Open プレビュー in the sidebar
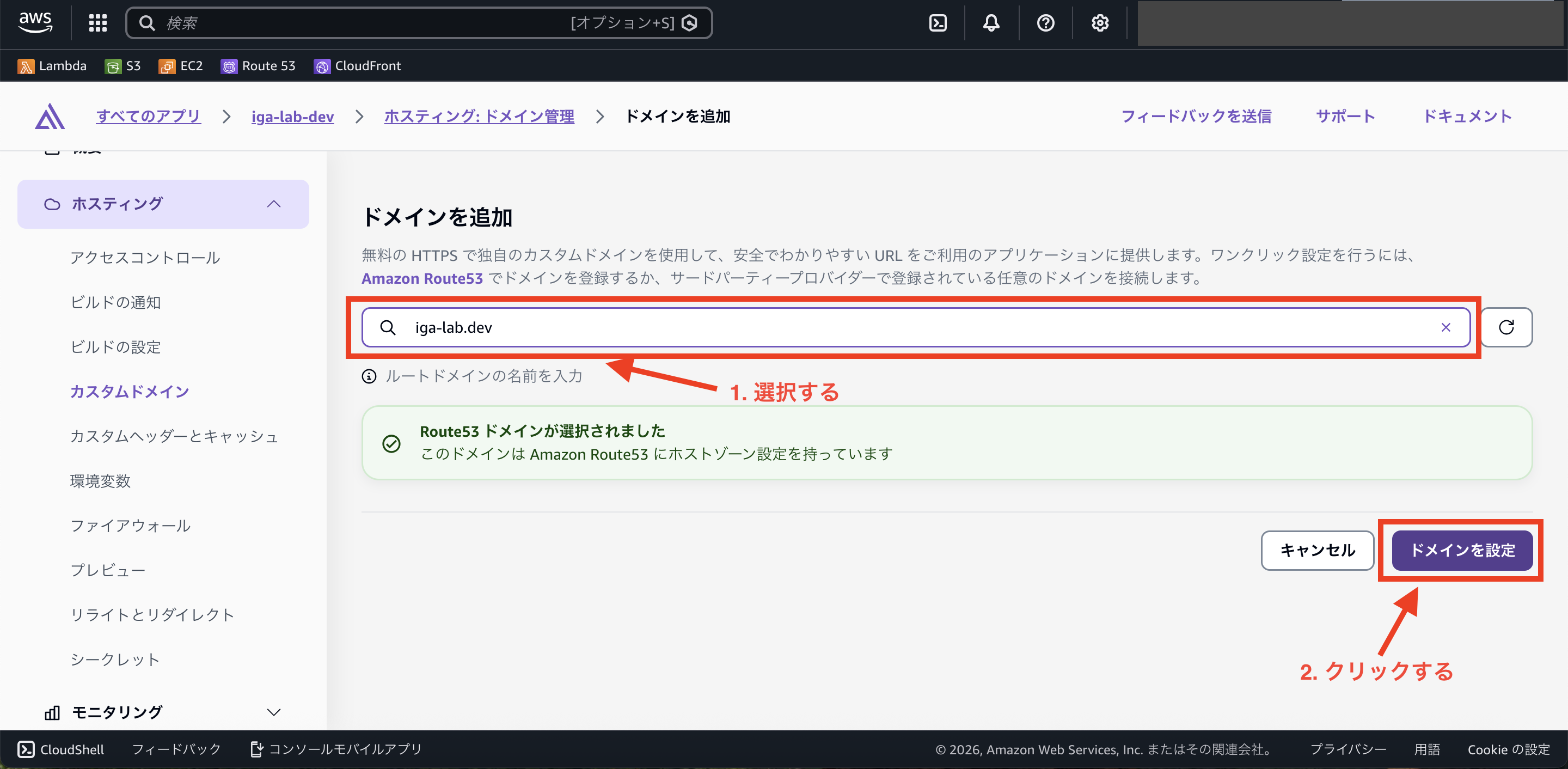The height and width of the screenshot is (769, 1568). point(108,571)
